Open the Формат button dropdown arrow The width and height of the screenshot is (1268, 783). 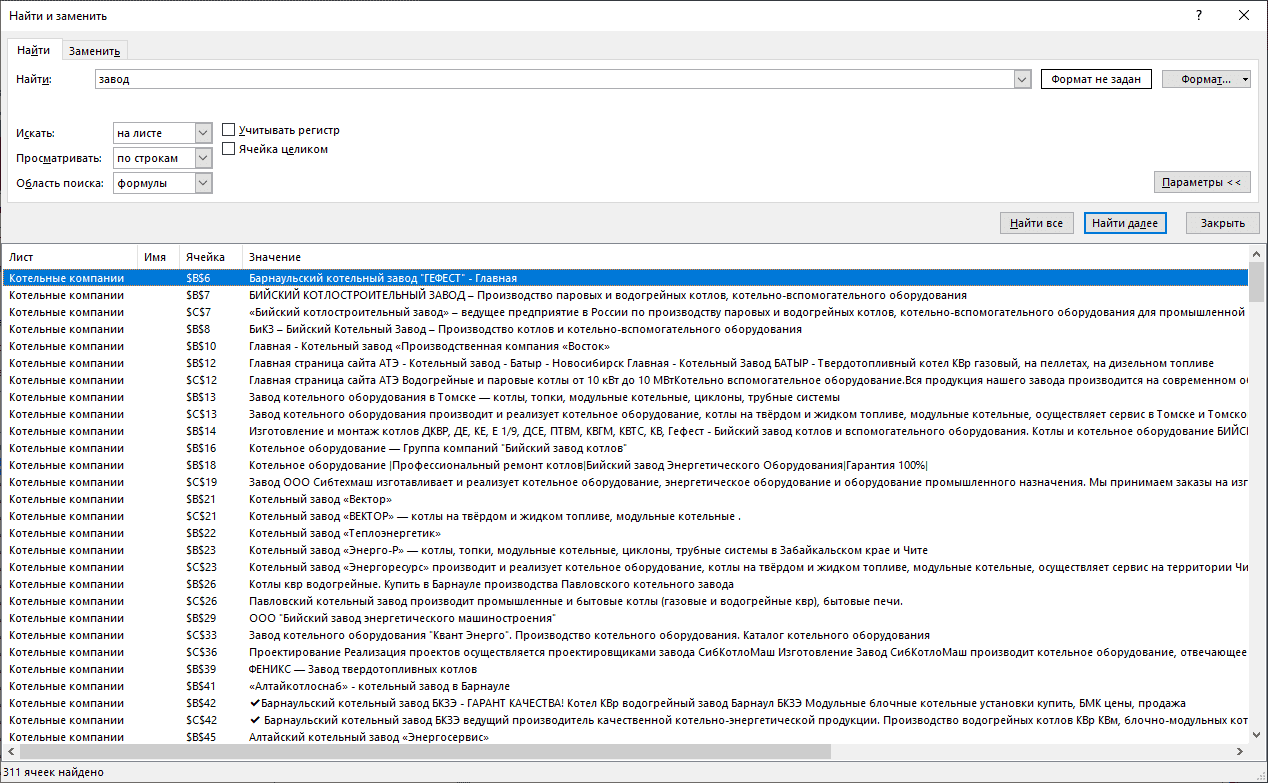[1245, 79]
